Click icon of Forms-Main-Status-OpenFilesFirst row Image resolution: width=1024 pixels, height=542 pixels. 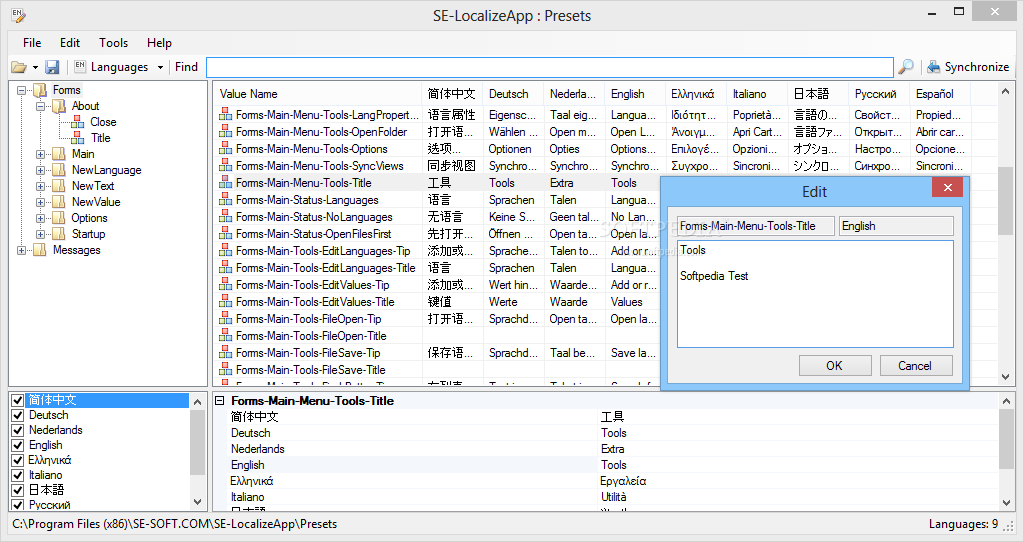[x=225, y=233]
